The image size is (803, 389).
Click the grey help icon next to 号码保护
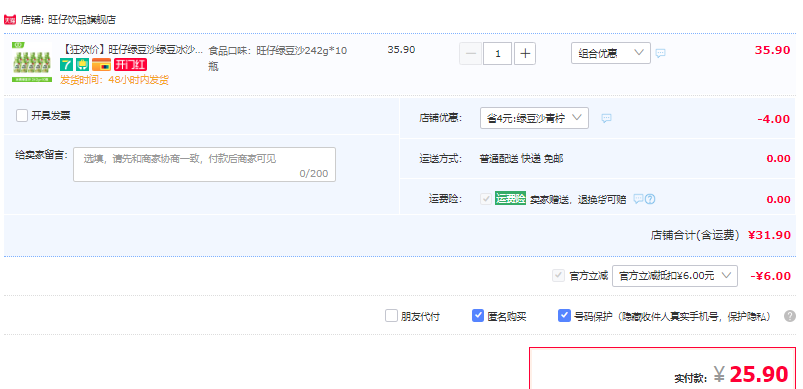point(790,316)
